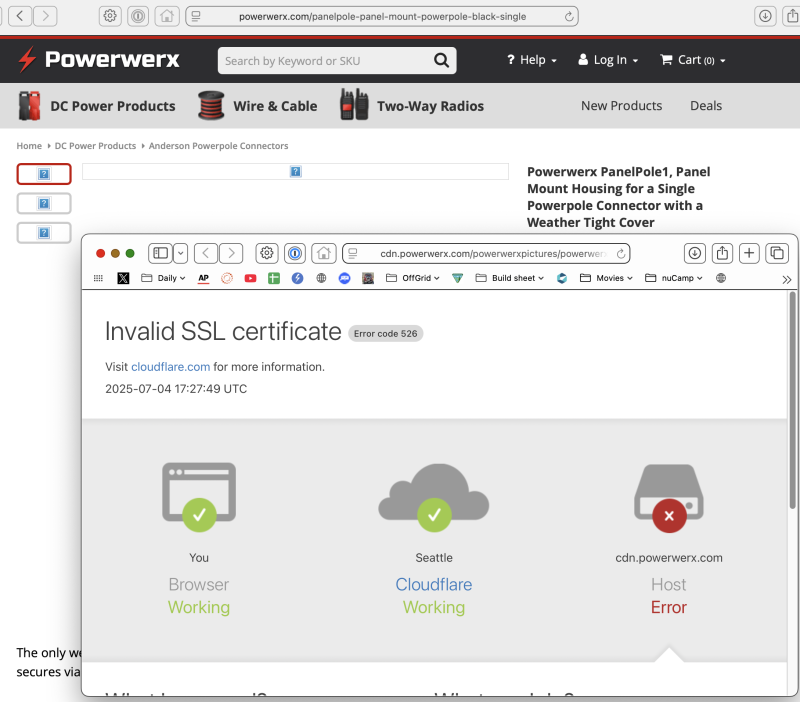The image size is (800, 702).
Task: Go forward in the front cdn.powerwerx.com window
Action: coord(231,254)
